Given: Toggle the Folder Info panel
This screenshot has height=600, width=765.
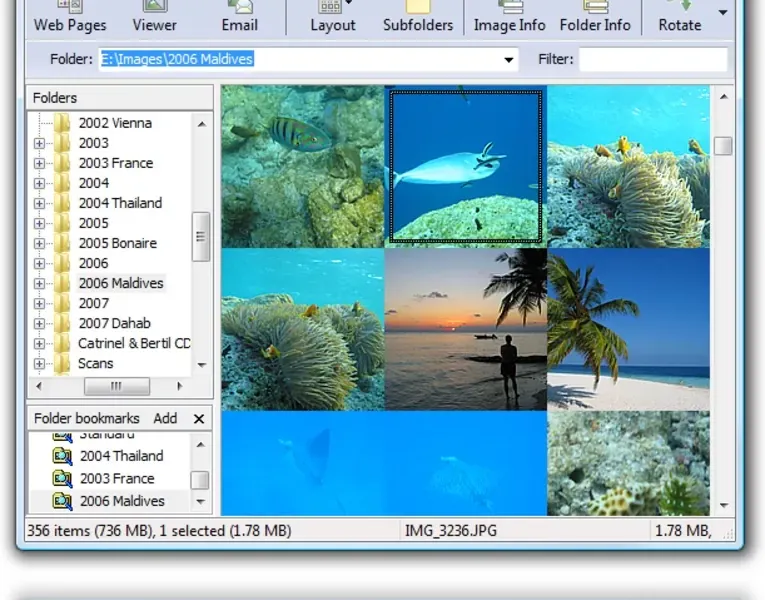Looking at the screenshot, I should (x=595, y=17).
